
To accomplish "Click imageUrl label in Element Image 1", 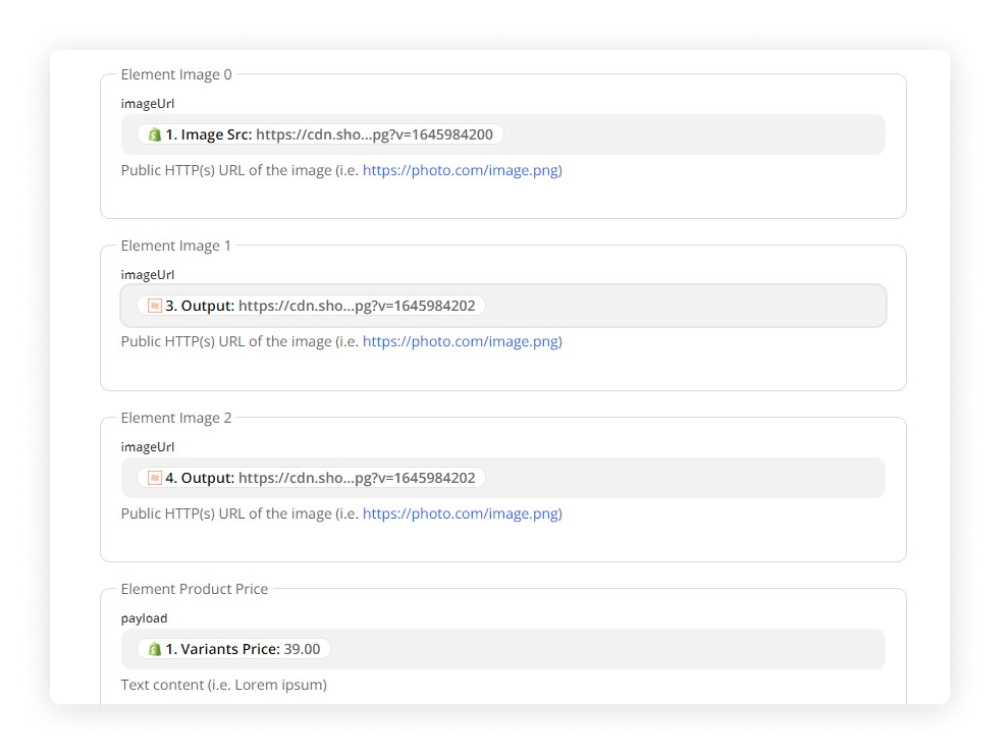I will tap(147, 274).
